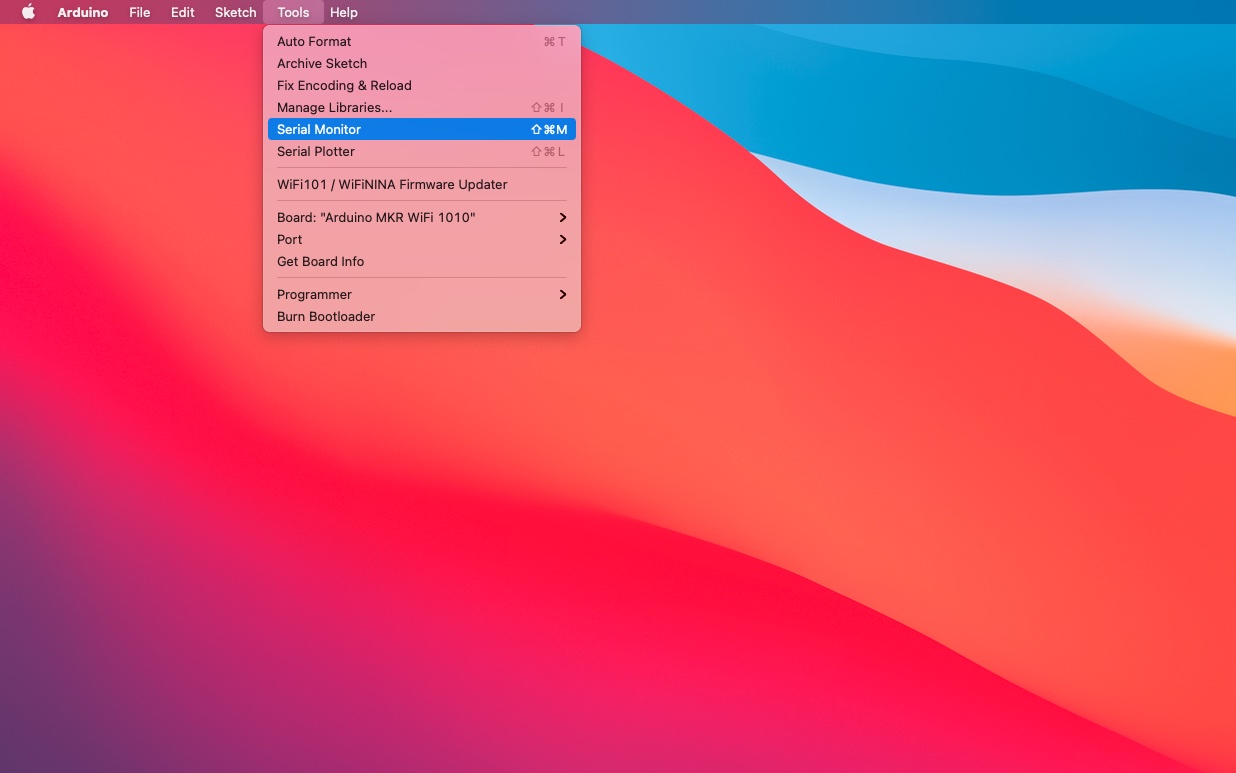Open the Serial Plotter

click(x=316, y=151)
